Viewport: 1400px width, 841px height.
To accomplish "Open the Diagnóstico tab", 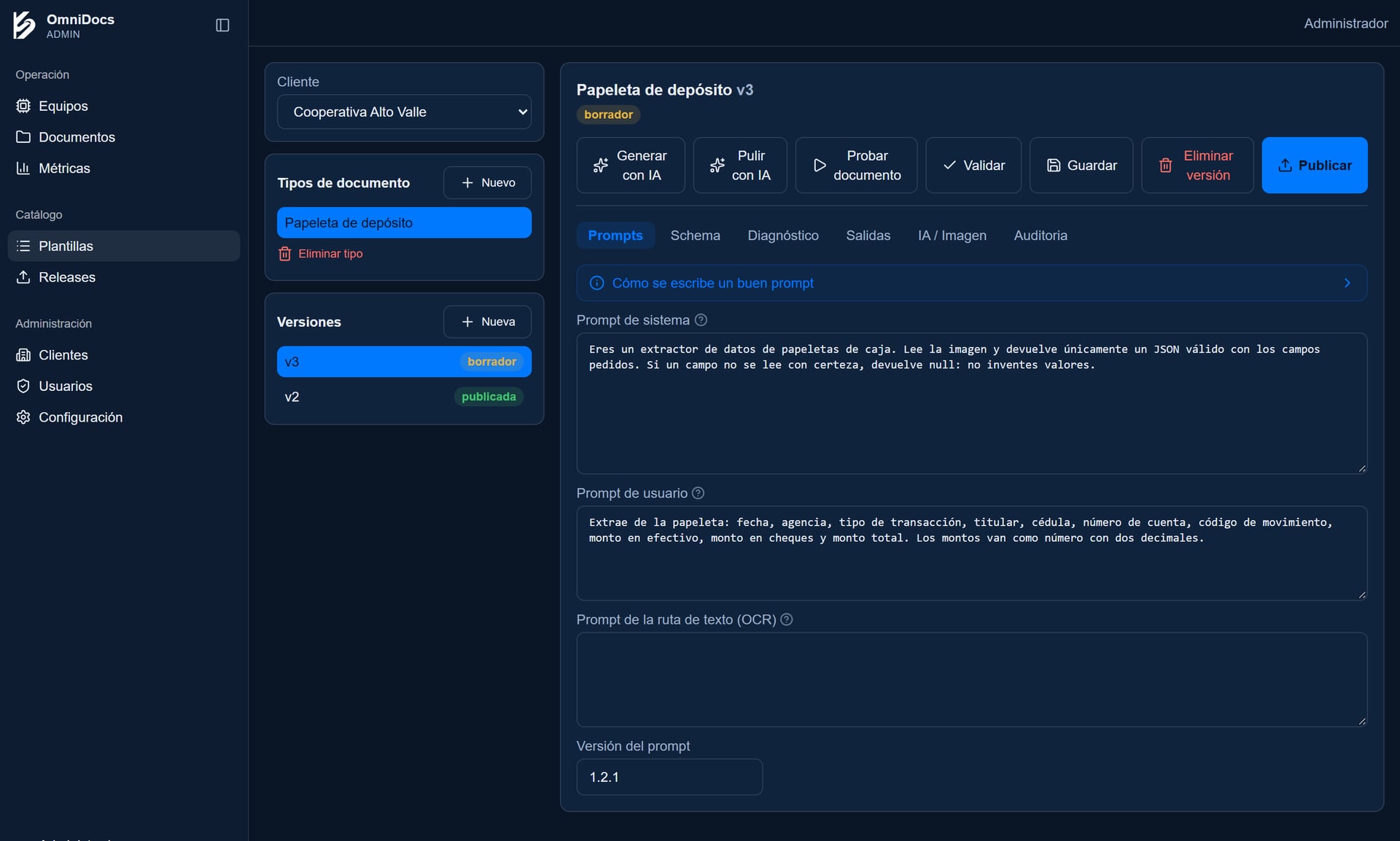I will pyautogui.click(x=782, y=236).
